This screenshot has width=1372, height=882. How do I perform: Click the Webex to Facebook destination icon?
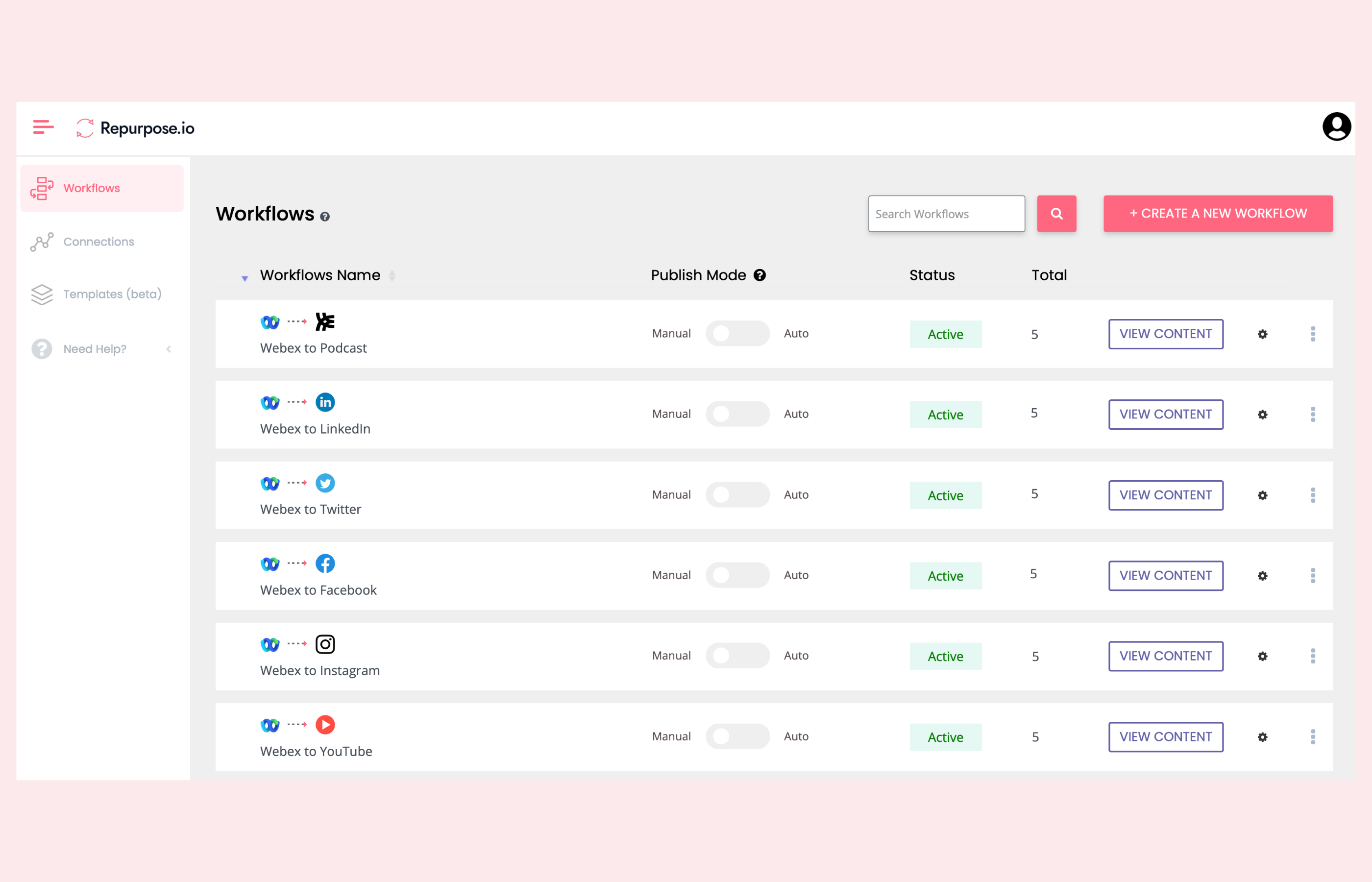pos(325,563)
